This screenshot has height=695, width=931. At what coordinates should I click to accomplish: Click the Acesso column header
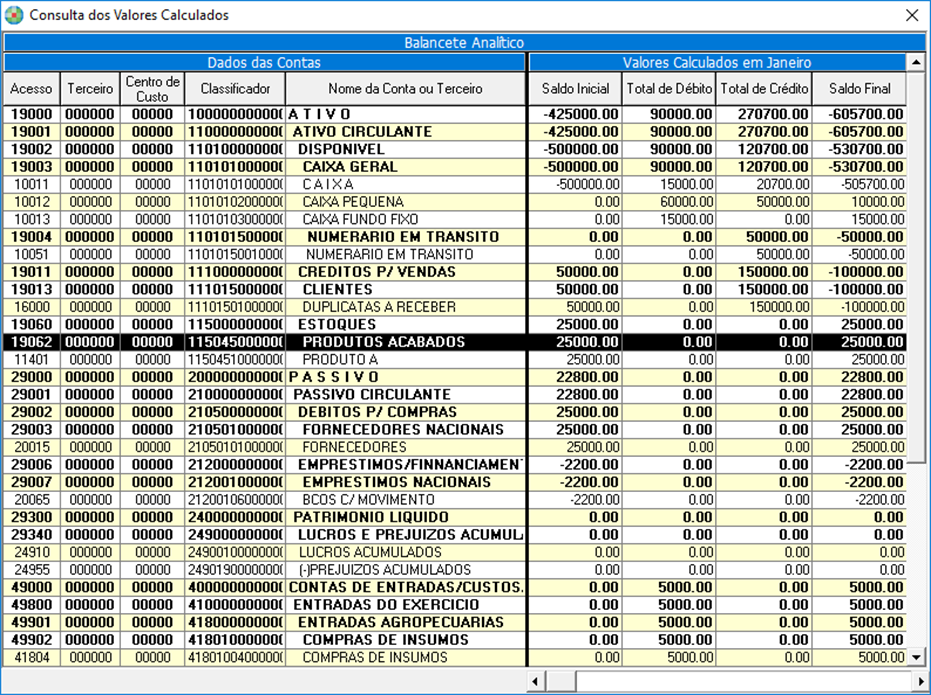tap(31, 89)
